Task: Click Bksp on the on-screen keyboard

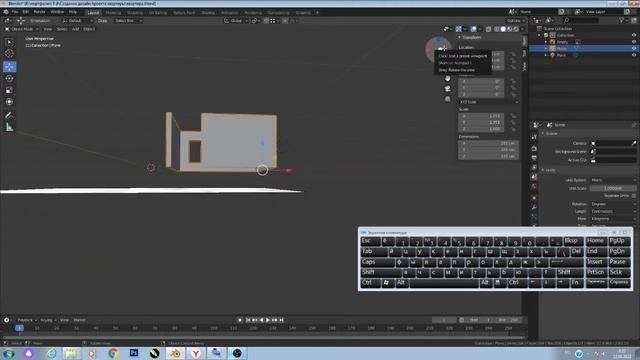Action: [573, 241]
